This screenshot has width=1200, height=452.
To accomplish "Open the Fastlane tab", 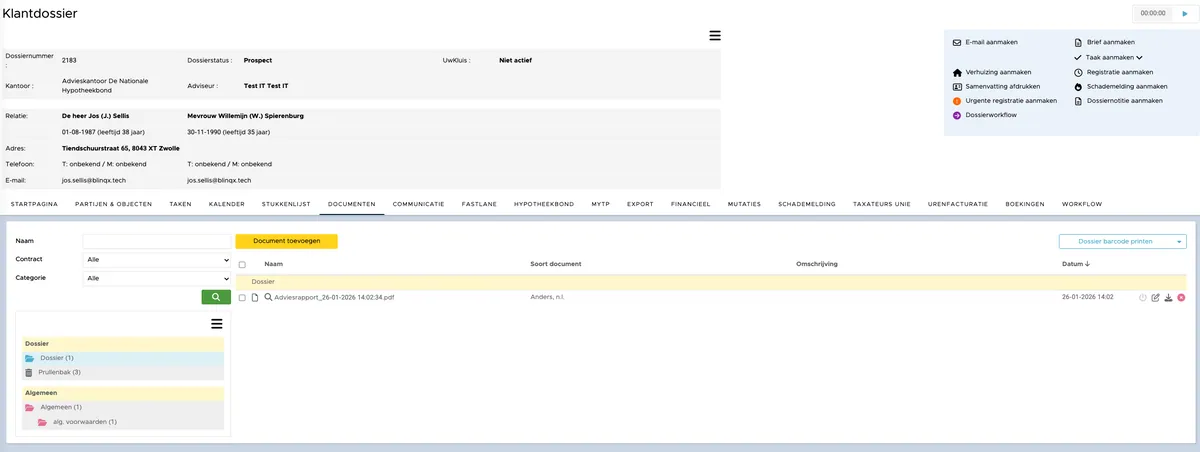I will pyautogui.click(x=478, y=204).
